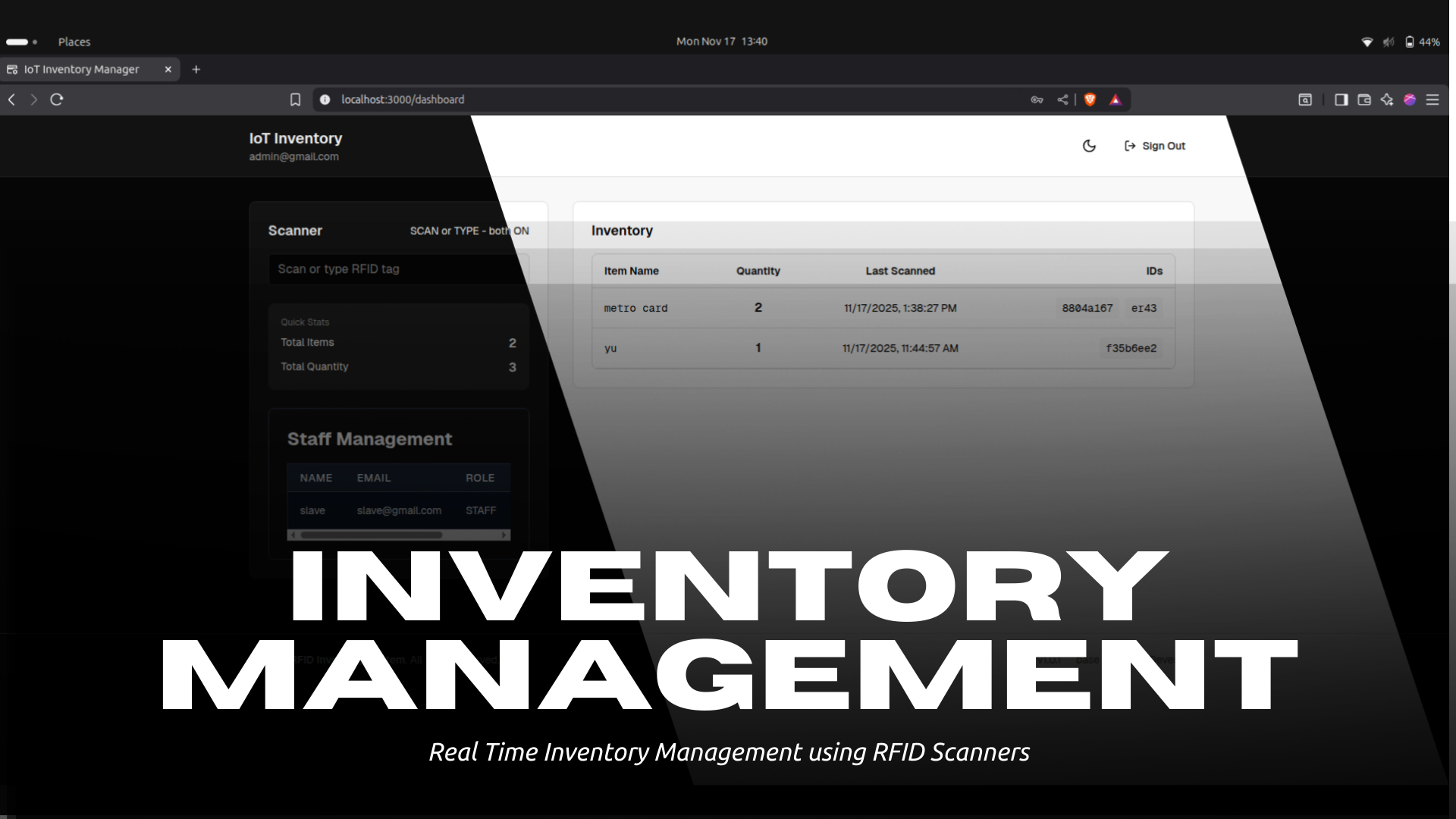Screen dimensions: 1456x819
Task: Open the Brave Shields lion icon
Action: [x=1090, y=99]
